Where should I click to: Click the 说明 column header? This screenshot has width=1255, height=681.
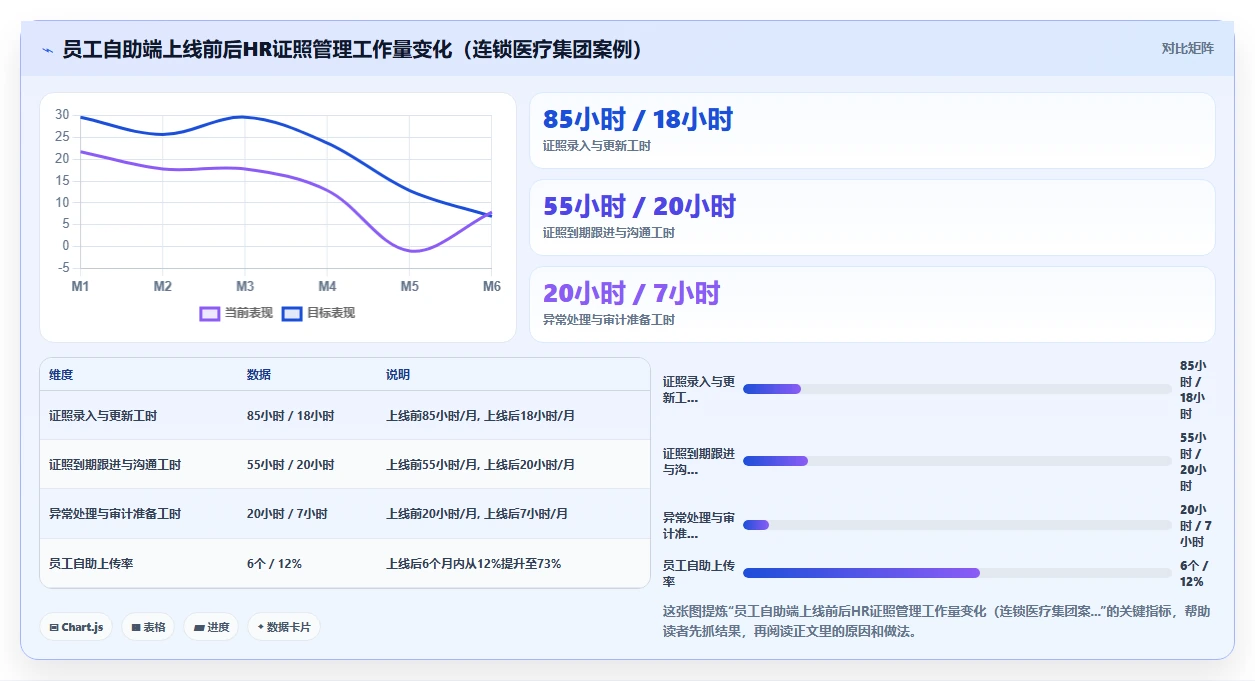point(398,375)
